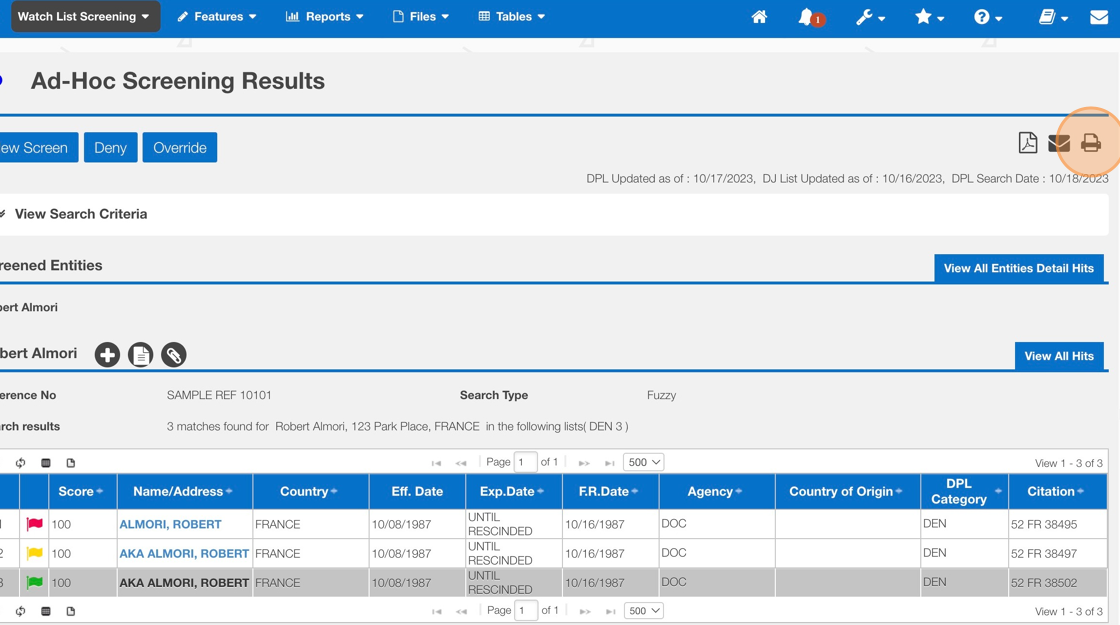This screenshot has height=625, width=1120.
Task: Sort by Country column header
Action: click(310, 491)
